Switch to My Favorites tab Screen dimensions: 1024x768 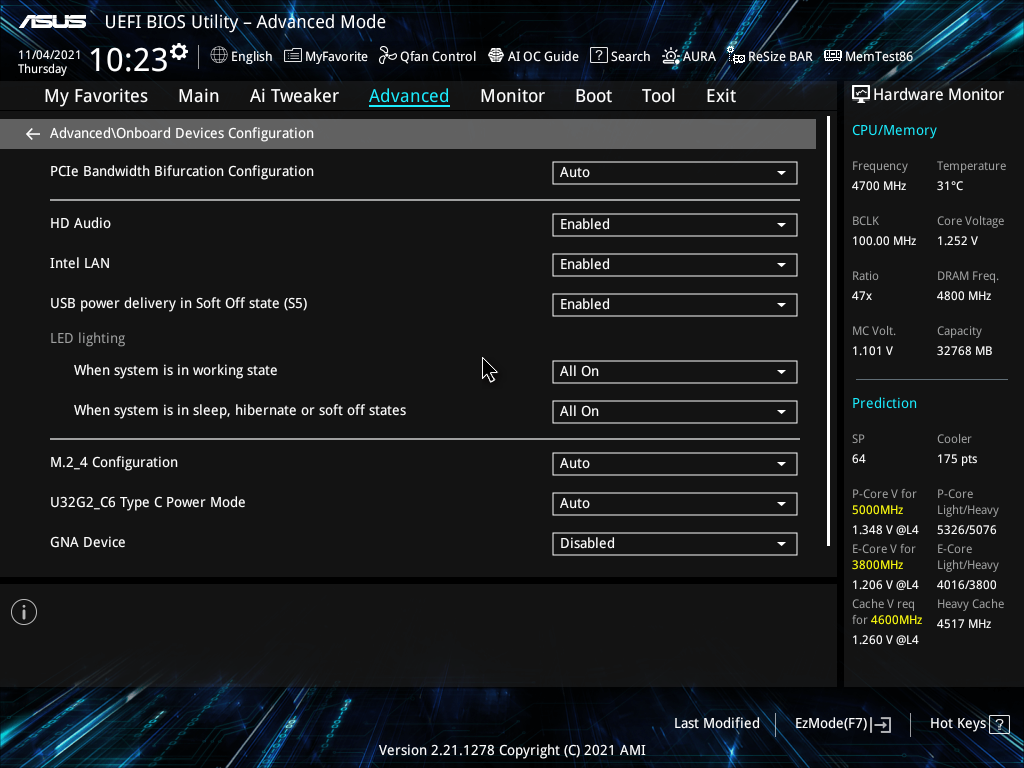tap(96, 96)
